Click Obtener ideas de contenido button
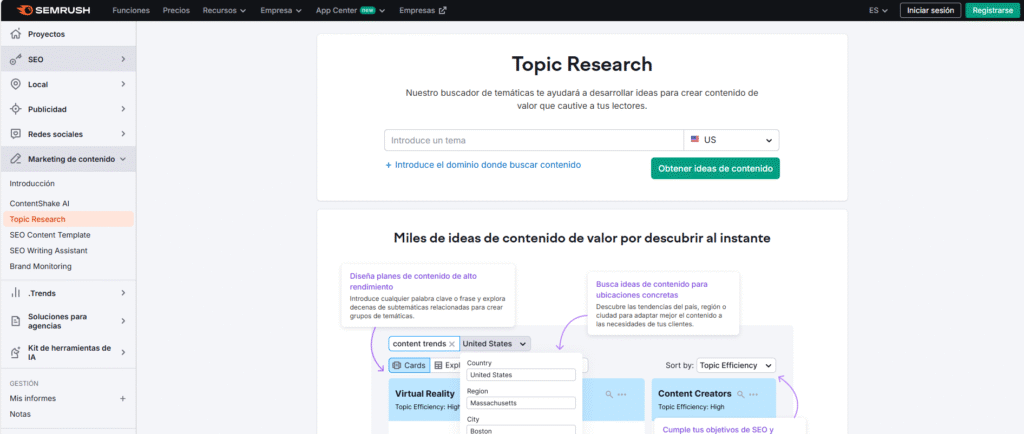This screenshot has width=1024, height=434. point(715,168)
